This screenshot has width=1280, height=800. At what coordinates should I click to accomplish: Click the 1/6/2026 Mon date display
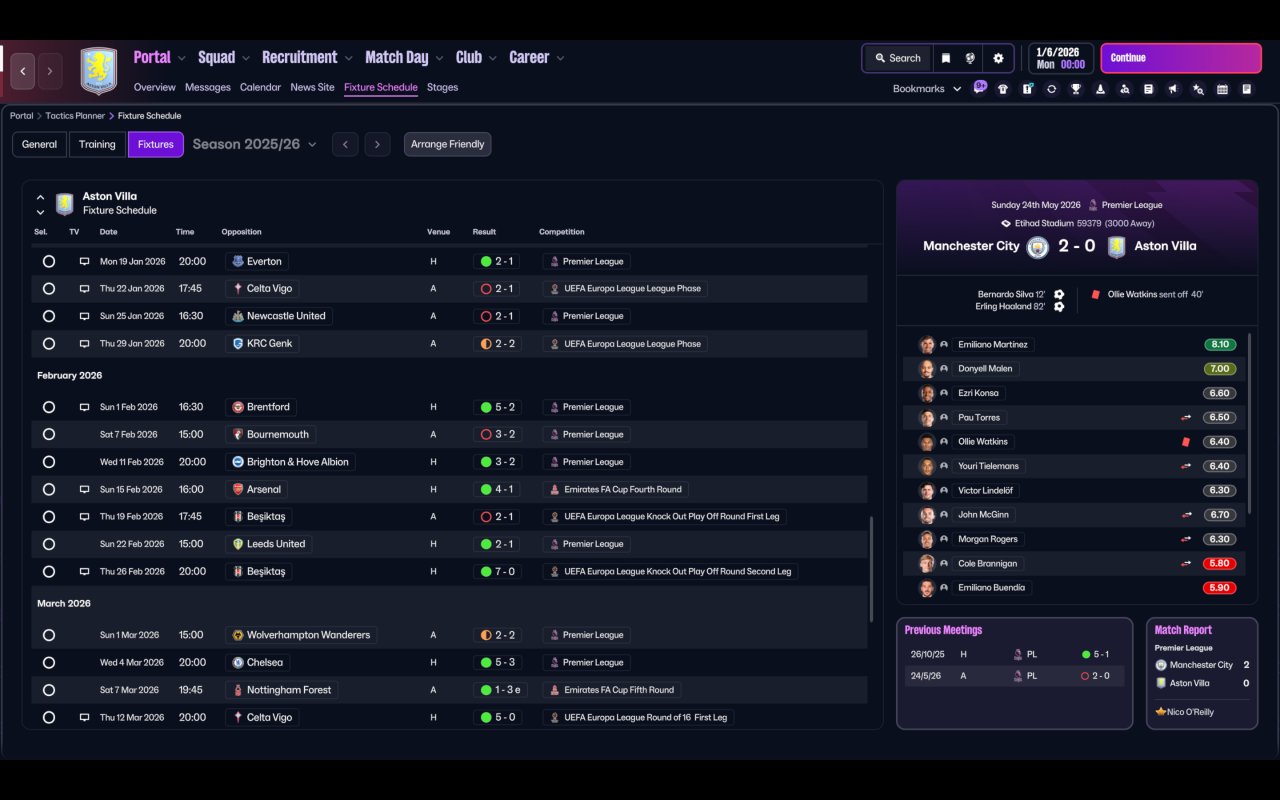pyautogui.click(x=1061, y=58)
